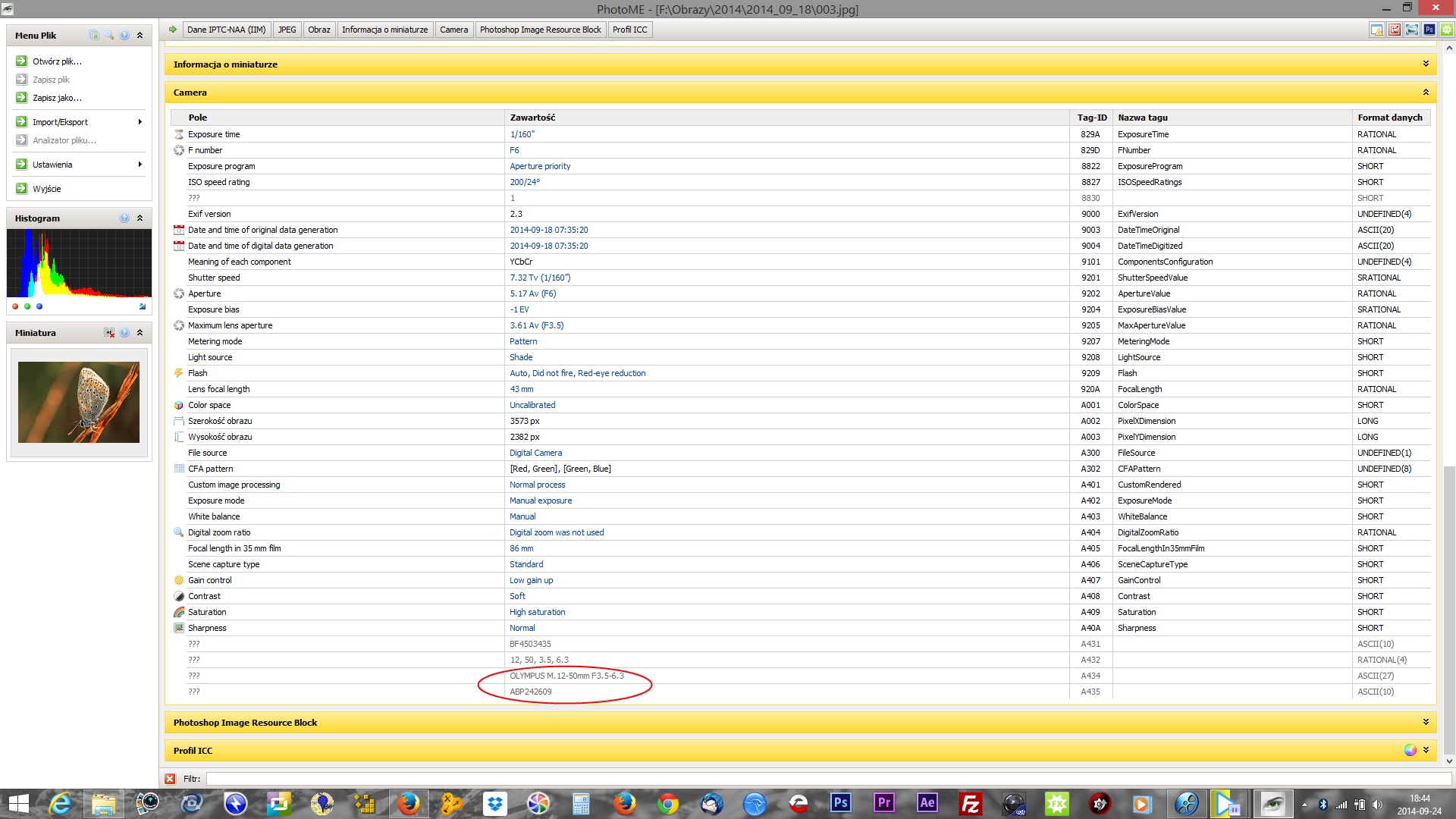Click the green FX star icon in toolbar
This screenshot has width=1456, height=819.
[x=1447, y=30]
